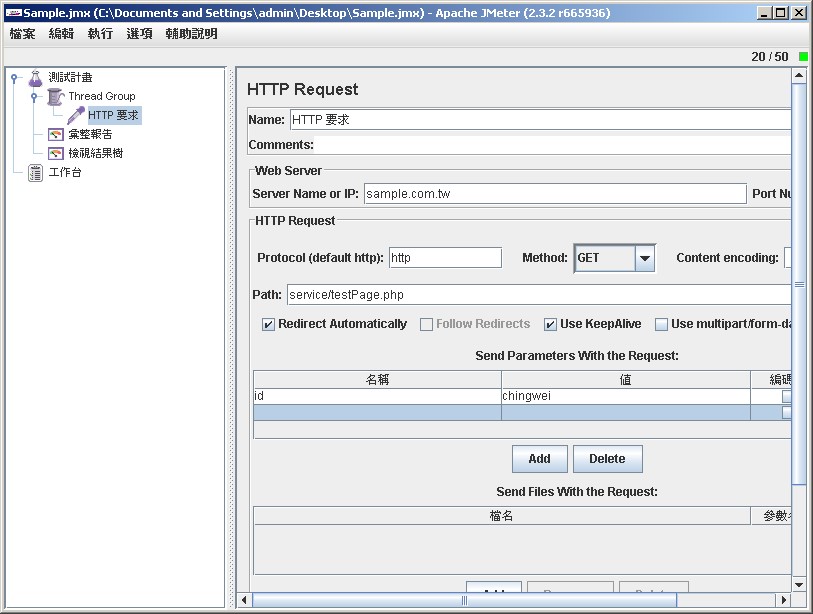Click the scroll right arrow
The width and height of the screenshot is (813, 614).
click(x=783, y=601)
